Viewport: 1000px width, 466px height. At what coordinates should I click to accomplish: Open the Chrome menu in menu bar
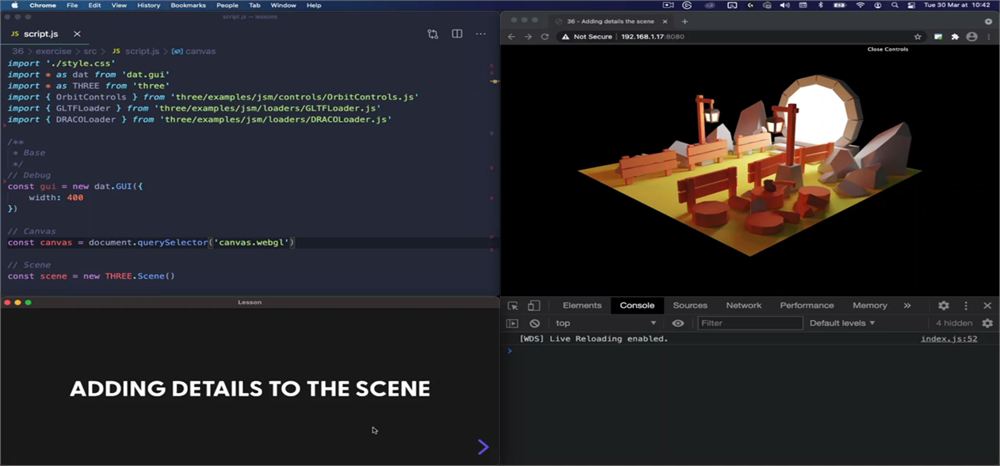[43, 5]
